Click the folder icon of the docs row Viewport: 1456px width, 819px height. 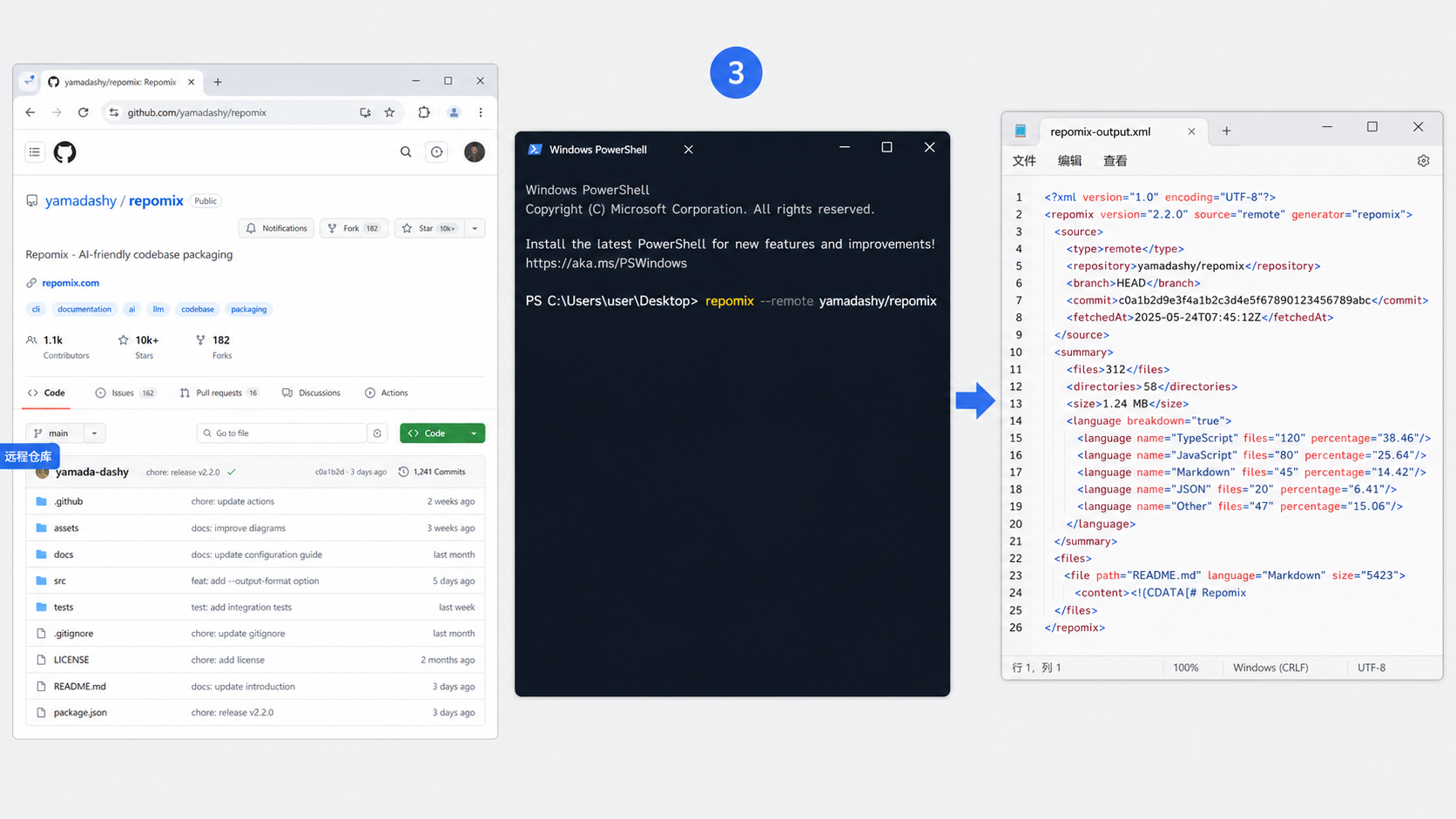click(x=41, y=554)
